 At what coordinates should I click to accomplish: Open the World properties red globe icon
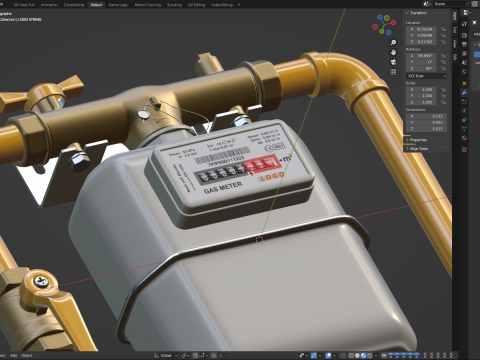click(464, 72)
